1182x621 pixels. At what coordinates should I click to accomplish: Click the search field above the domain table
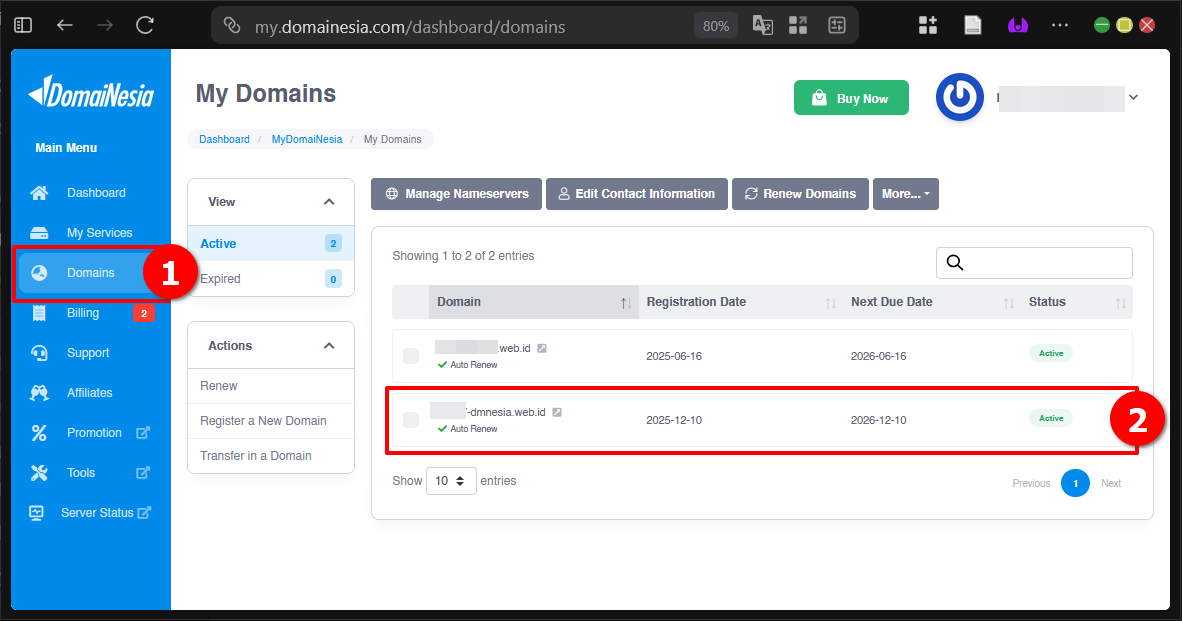[1034, 262]
